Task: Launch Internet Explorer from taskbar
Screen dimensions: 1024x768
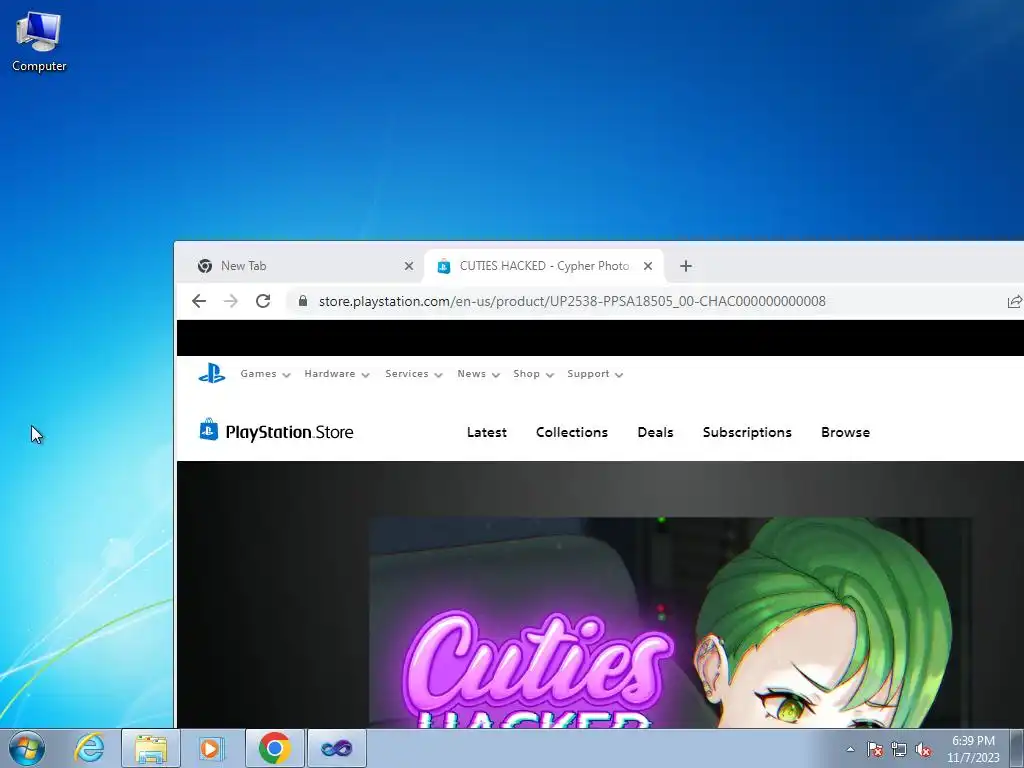Action: coord(89,748)
